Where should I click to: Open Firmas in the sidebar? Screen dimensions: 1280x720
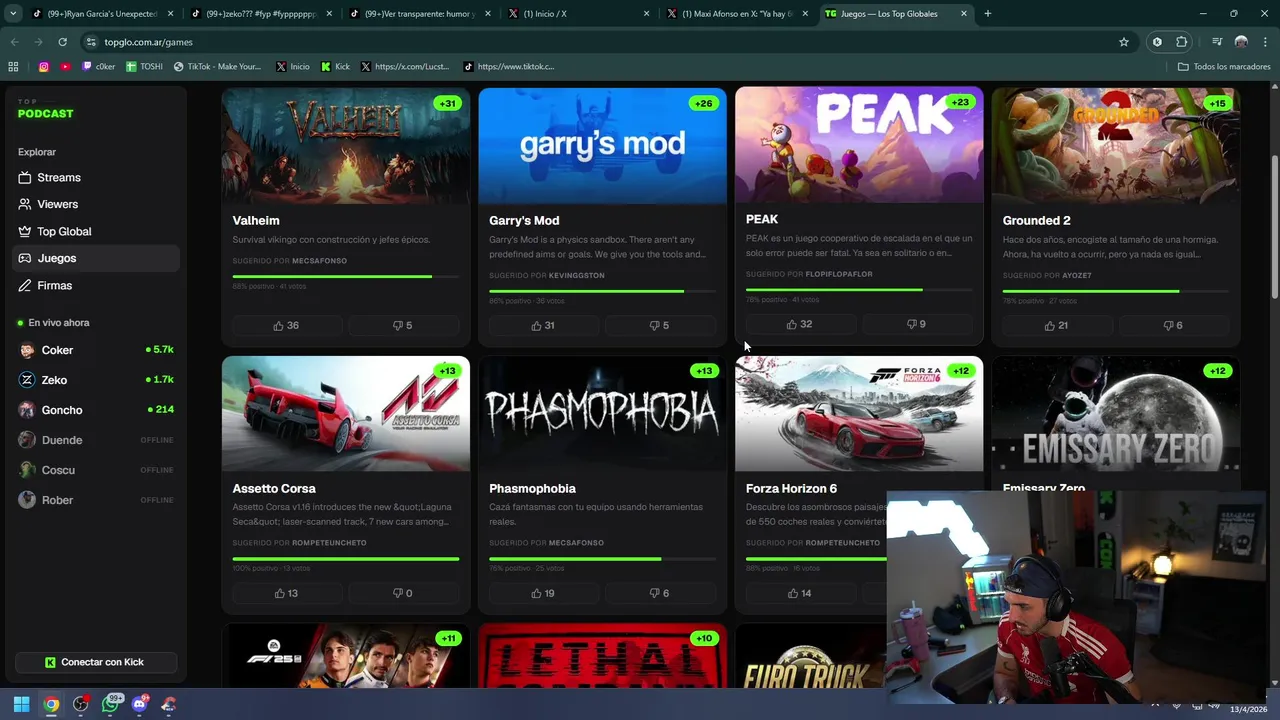pos(96,285)
